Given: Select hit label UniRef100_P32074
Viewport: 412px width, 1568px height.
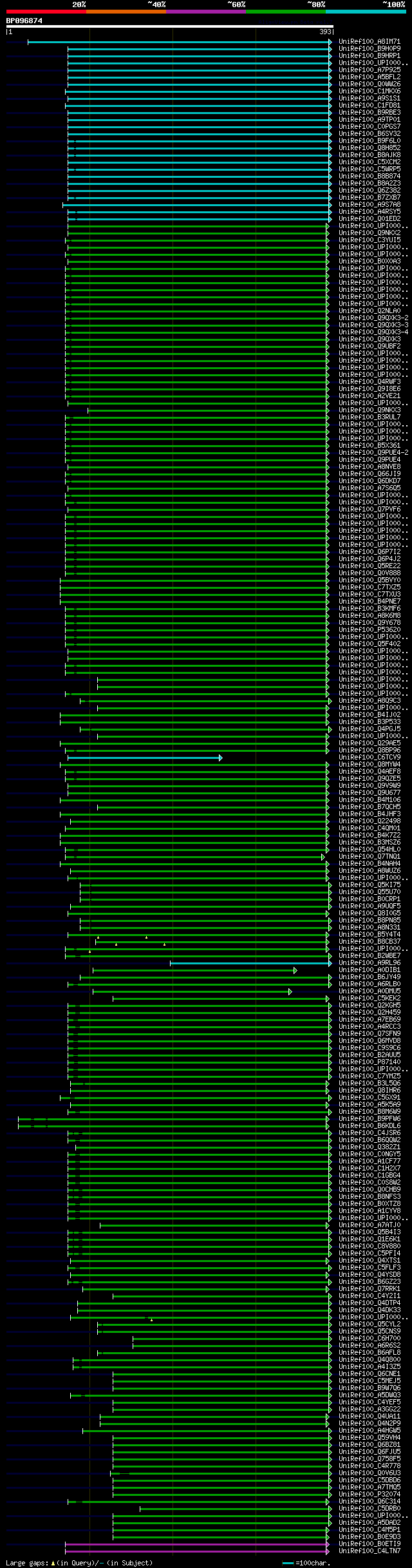Looking at the screenshot, I should coord(370,1495).
